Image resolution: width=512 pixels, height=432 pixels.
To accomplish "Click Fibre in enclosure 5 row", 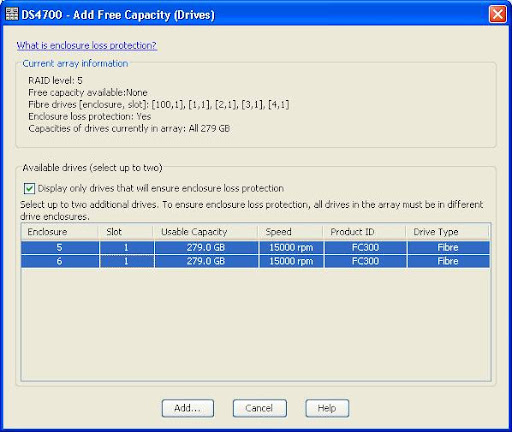I will click(x=448, y=248).
